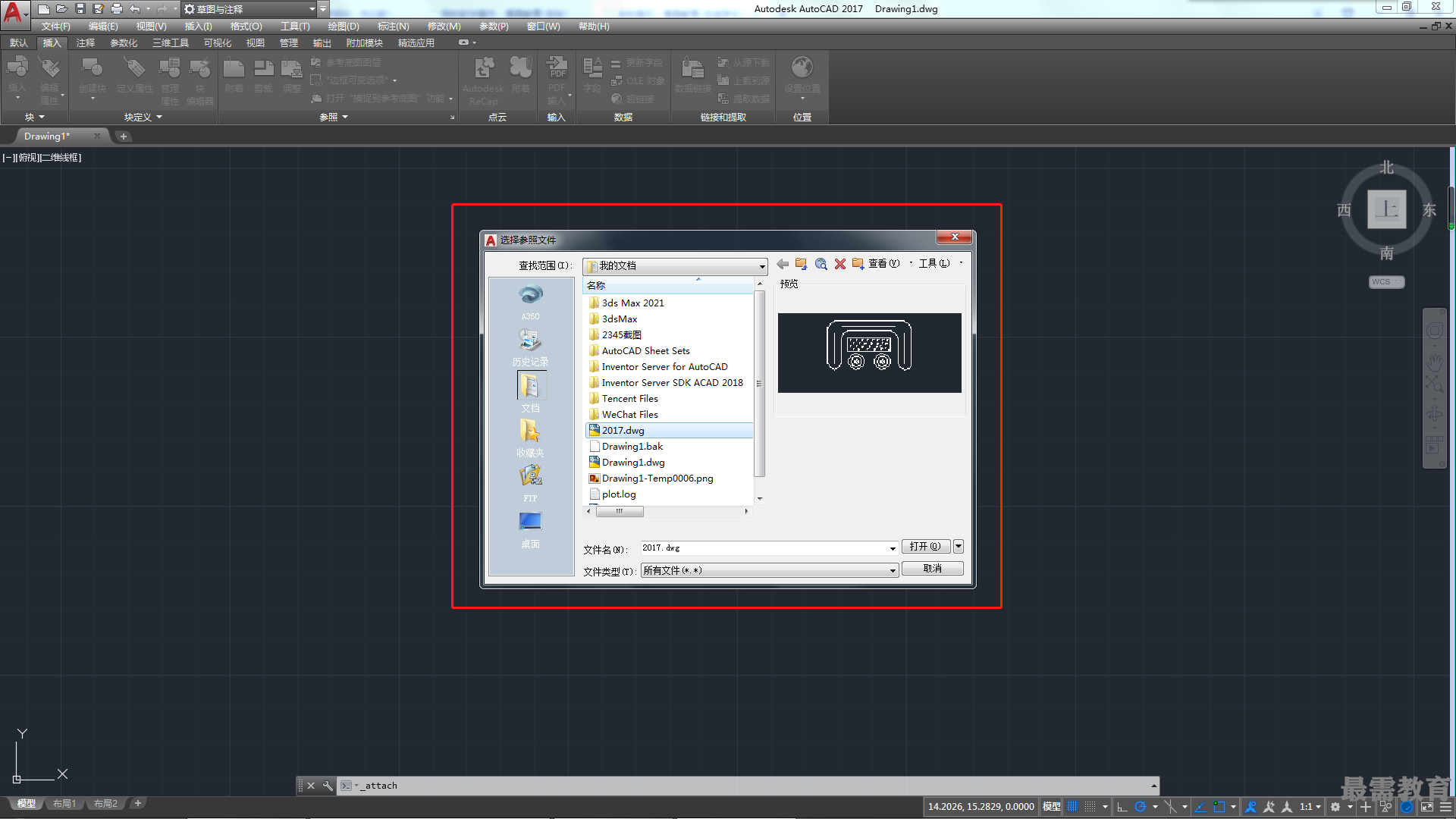This screenshot has width=1456, height=819.
Task: Select 文档 (Documents) in places sidebar
Action: coord(530,392)
